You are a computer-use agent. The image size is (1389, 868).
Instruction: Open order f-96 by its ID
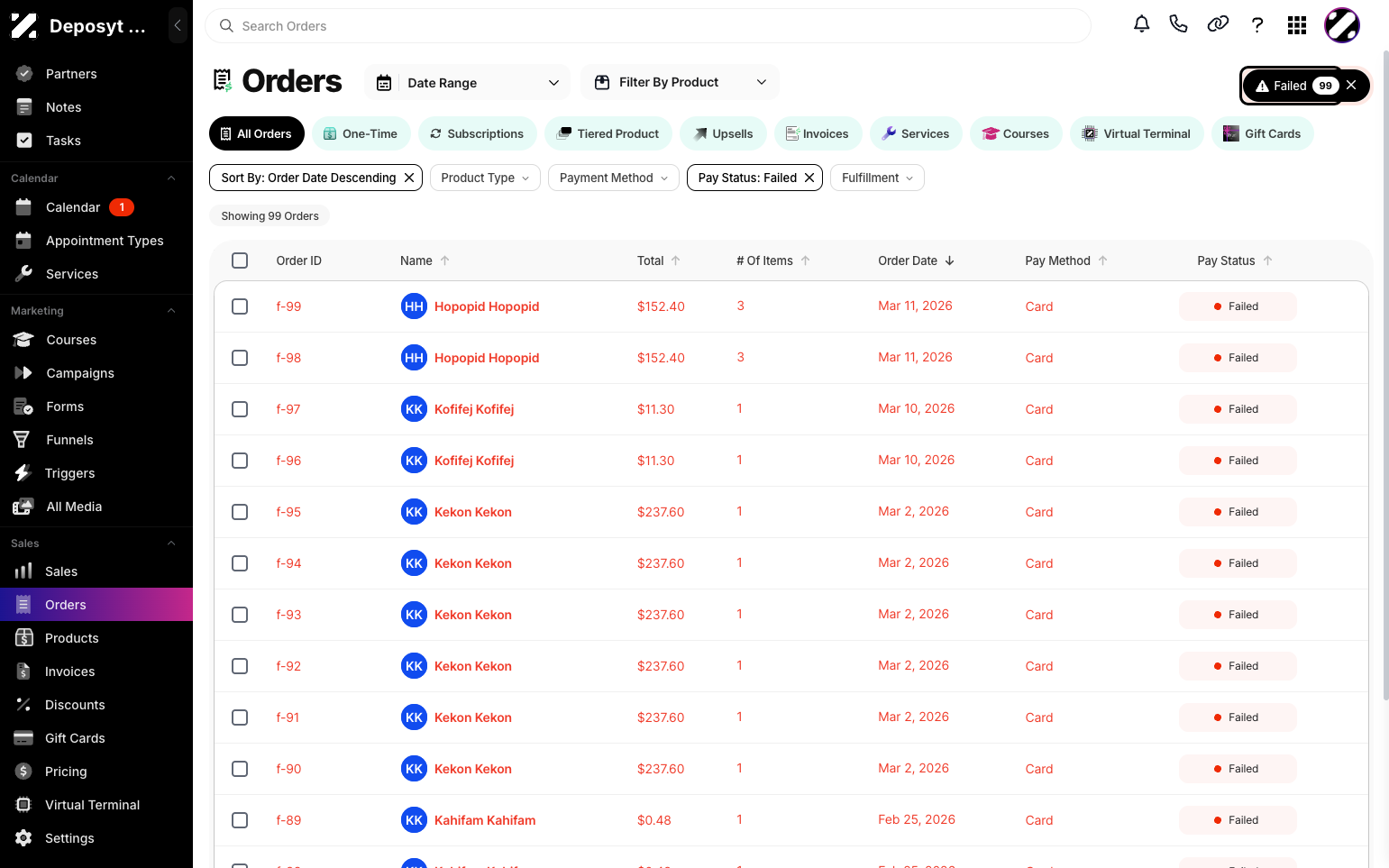click(288, 461)
